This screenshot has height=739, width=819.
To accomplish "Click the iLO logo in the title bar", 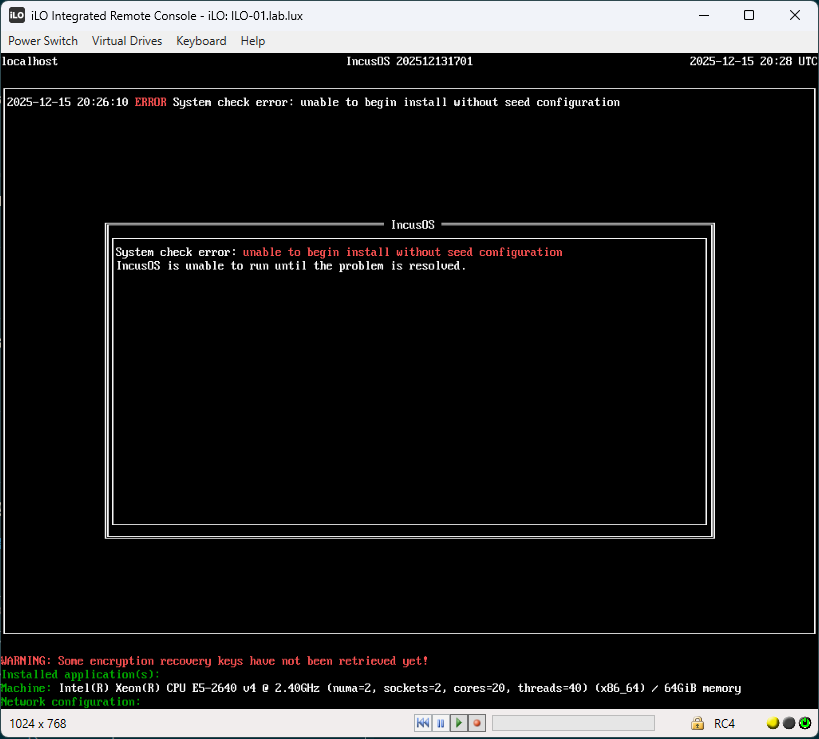I will (16, 15).
